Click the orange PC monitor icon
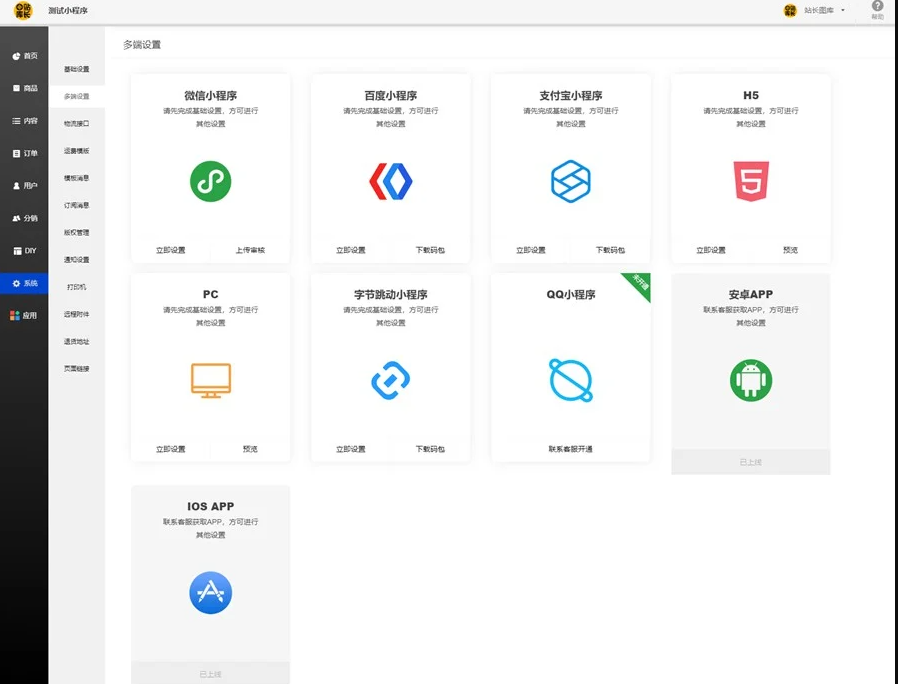 tap(211, 380)
